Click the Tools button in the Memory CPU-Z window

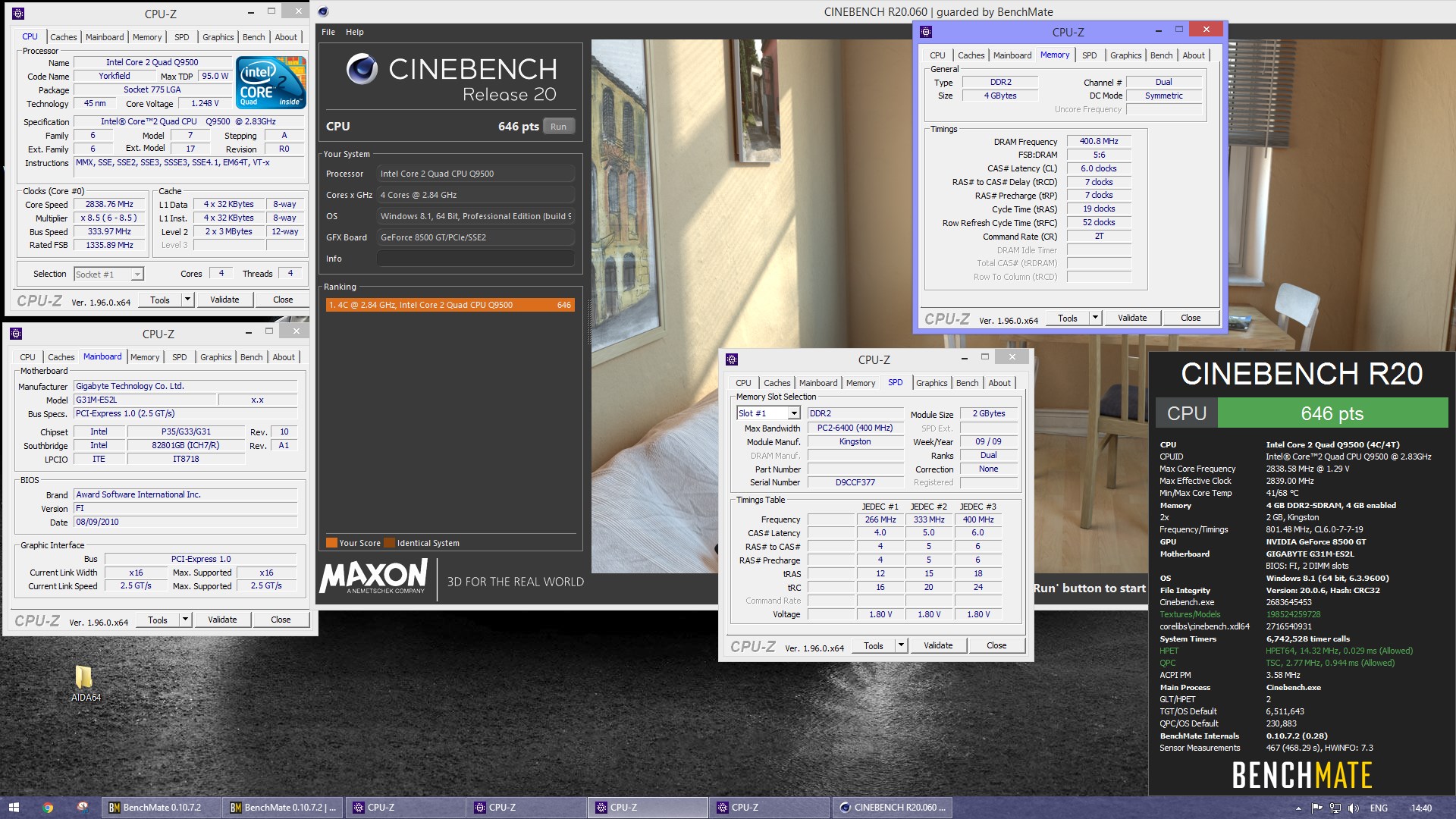(x=1068, y=318)
